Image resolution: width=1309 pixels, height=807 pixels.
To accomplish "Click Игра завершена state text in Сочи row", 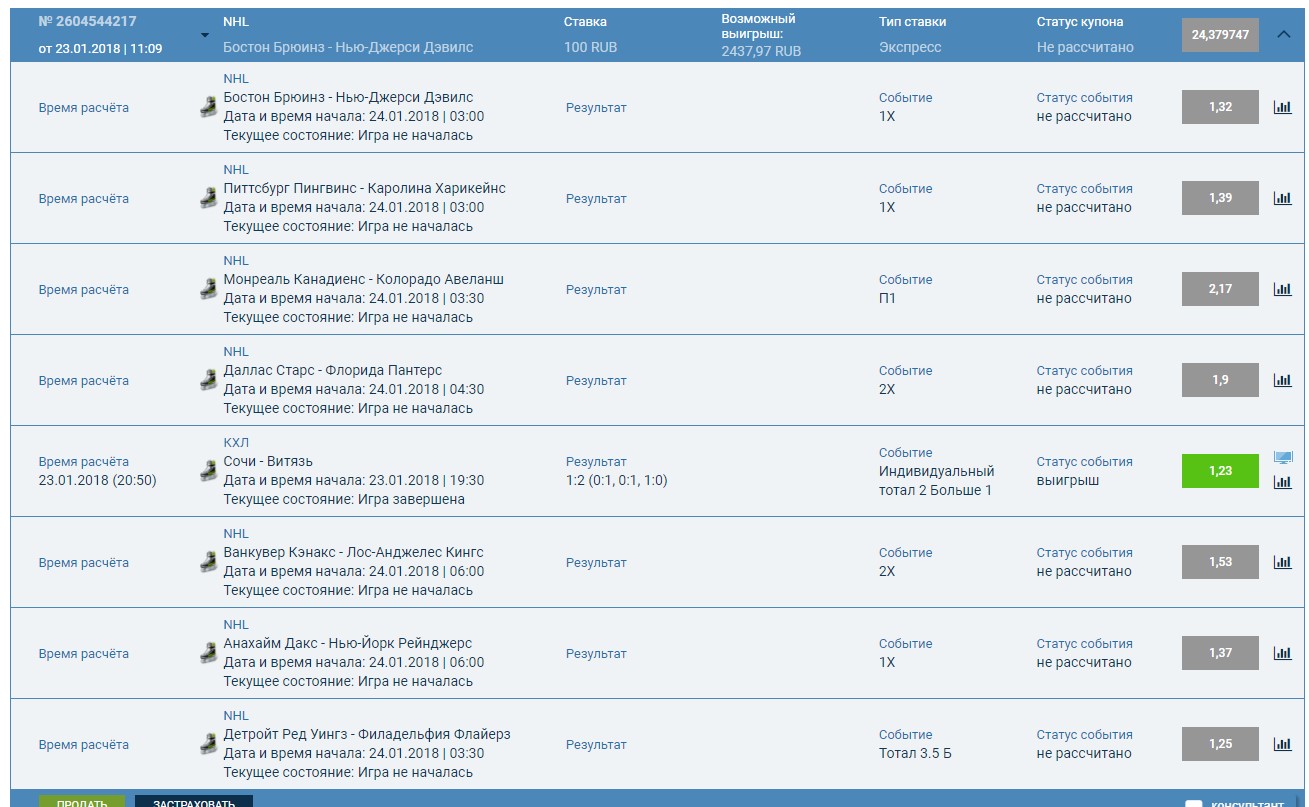I will pyautogui.click(x=411, y=499).
